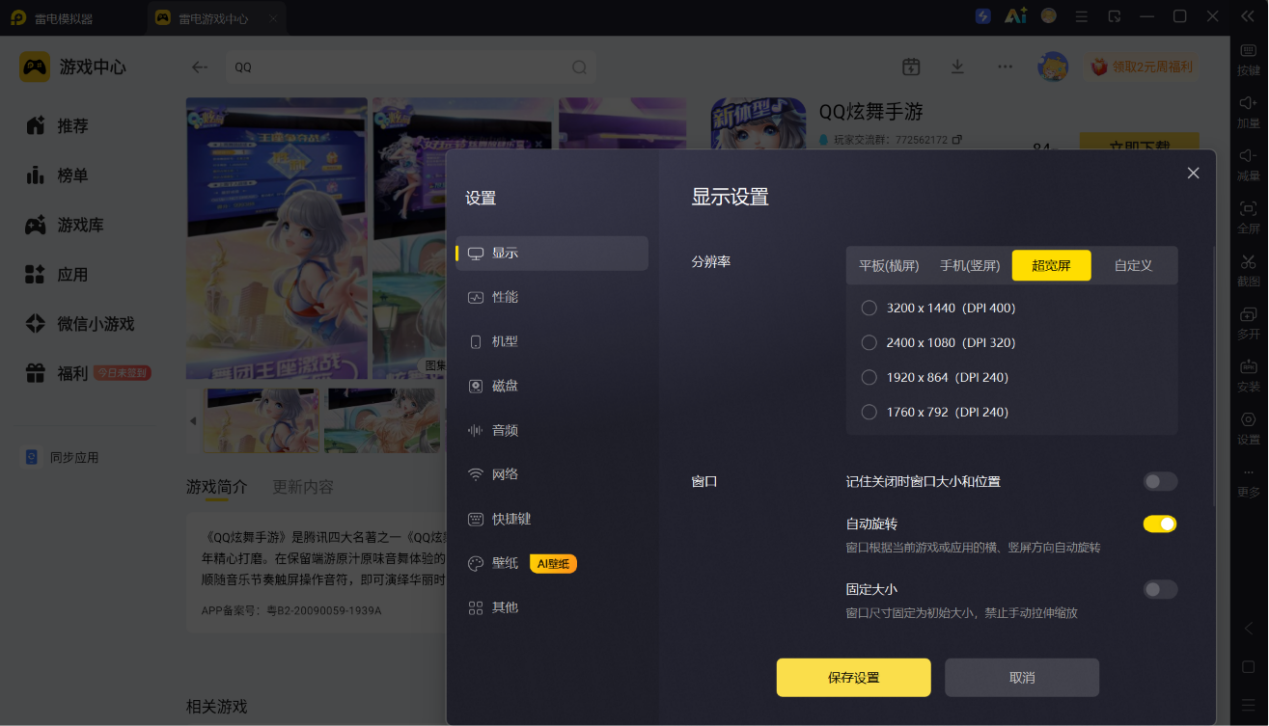
Task: Click the 安装 APK install tool
Action: [x=1248, y=374]
